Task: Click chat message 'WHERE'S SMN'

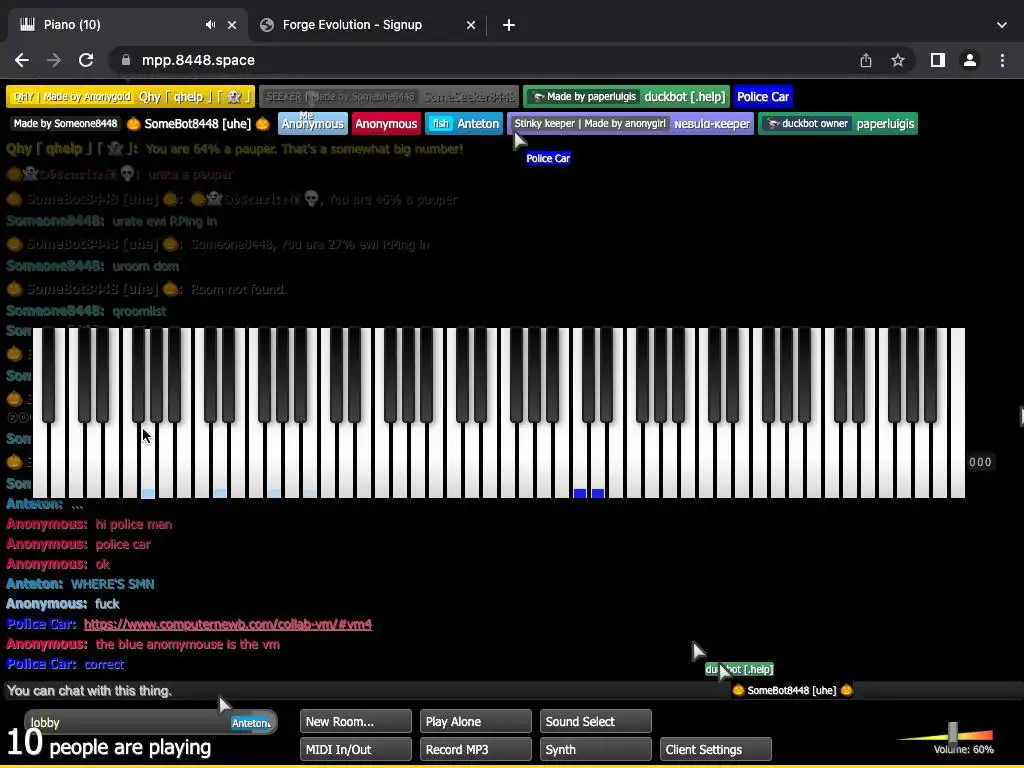Action: 112,584
